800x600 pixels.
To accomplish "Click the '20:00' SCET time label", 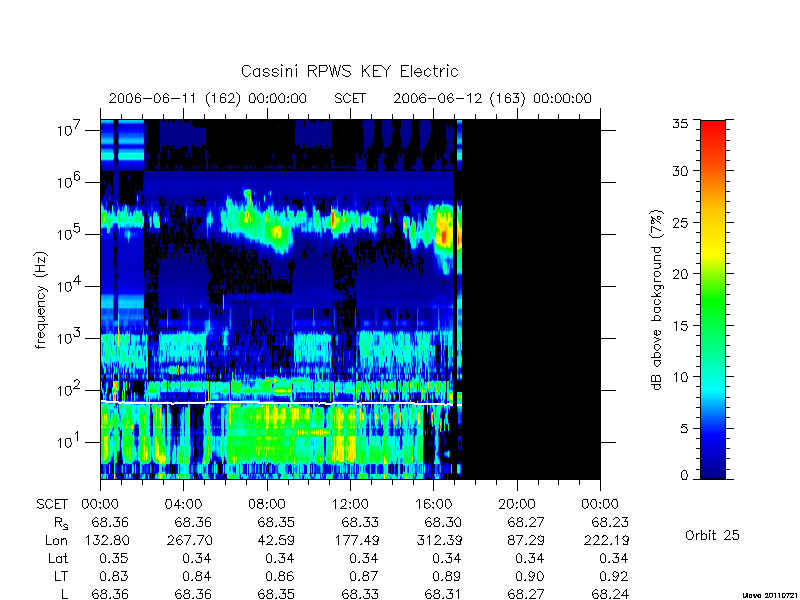I will [x=517, y=504].
